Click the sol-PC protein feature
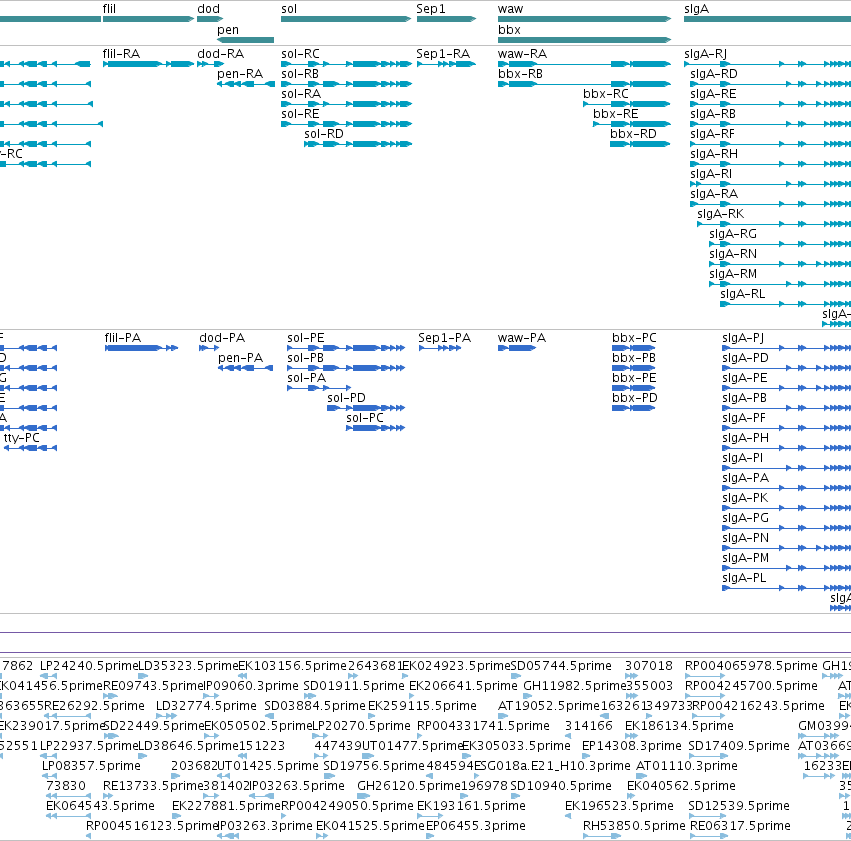 tap(376, 428)
